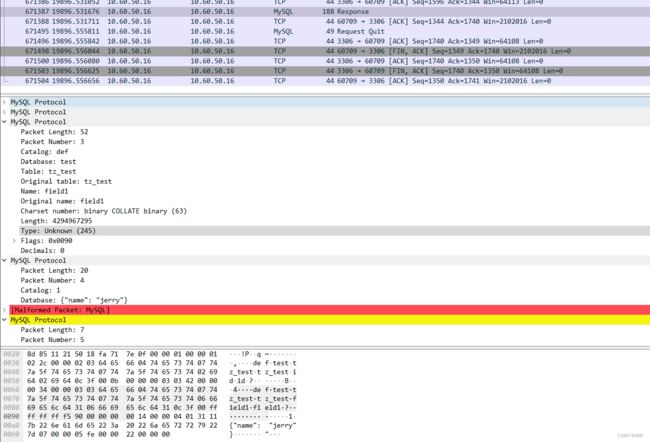Click the Packet Number: 5 field
This screenshot has width=650, height=442.
pos(52,340)
